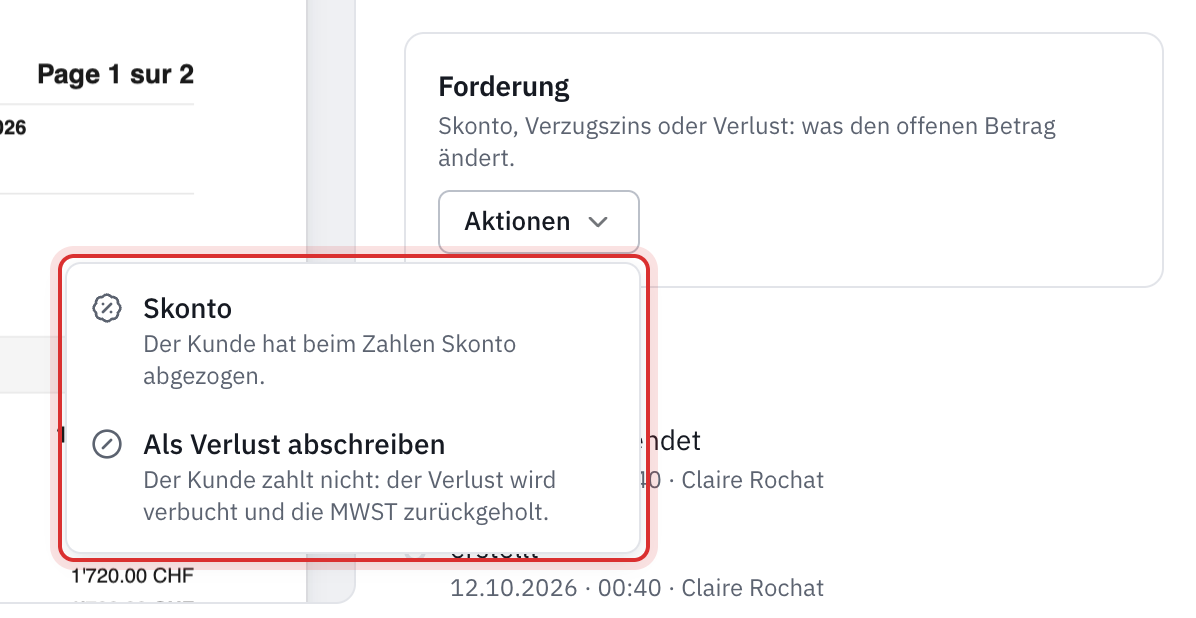This screenshot has height=618, width=1196.
Task: Click the Skonto percent badge icon
Action: [107, 308]
